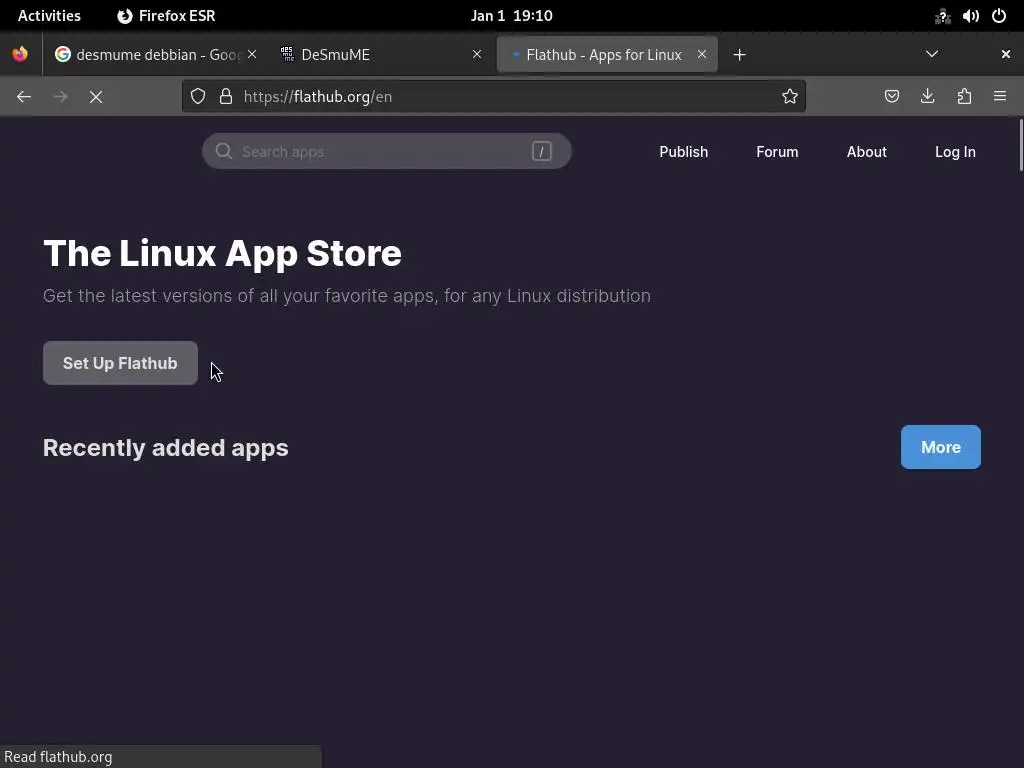Click the browser back arrow
This screenshot has height=768, width=1024.
[24, 97]
